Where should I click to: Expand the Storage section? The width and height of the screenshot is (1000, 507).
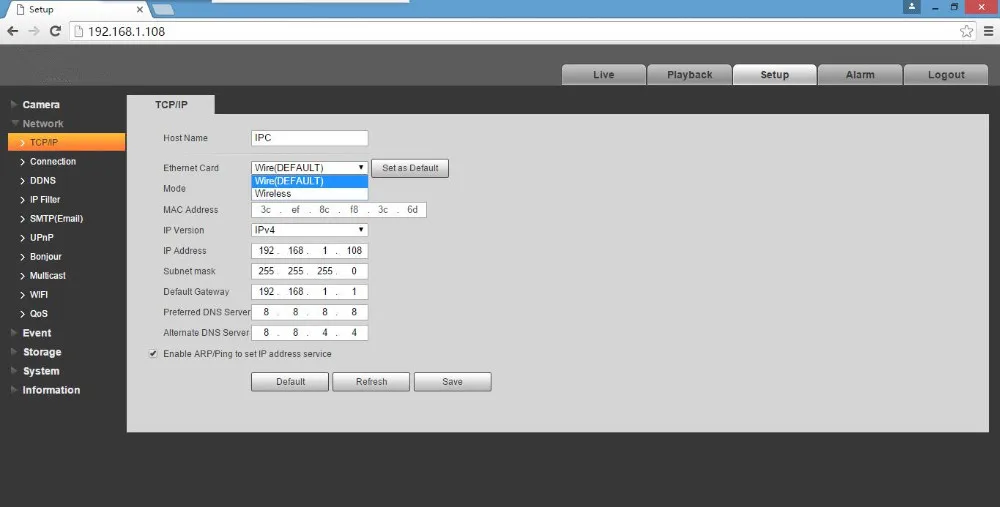pos(42,352)
